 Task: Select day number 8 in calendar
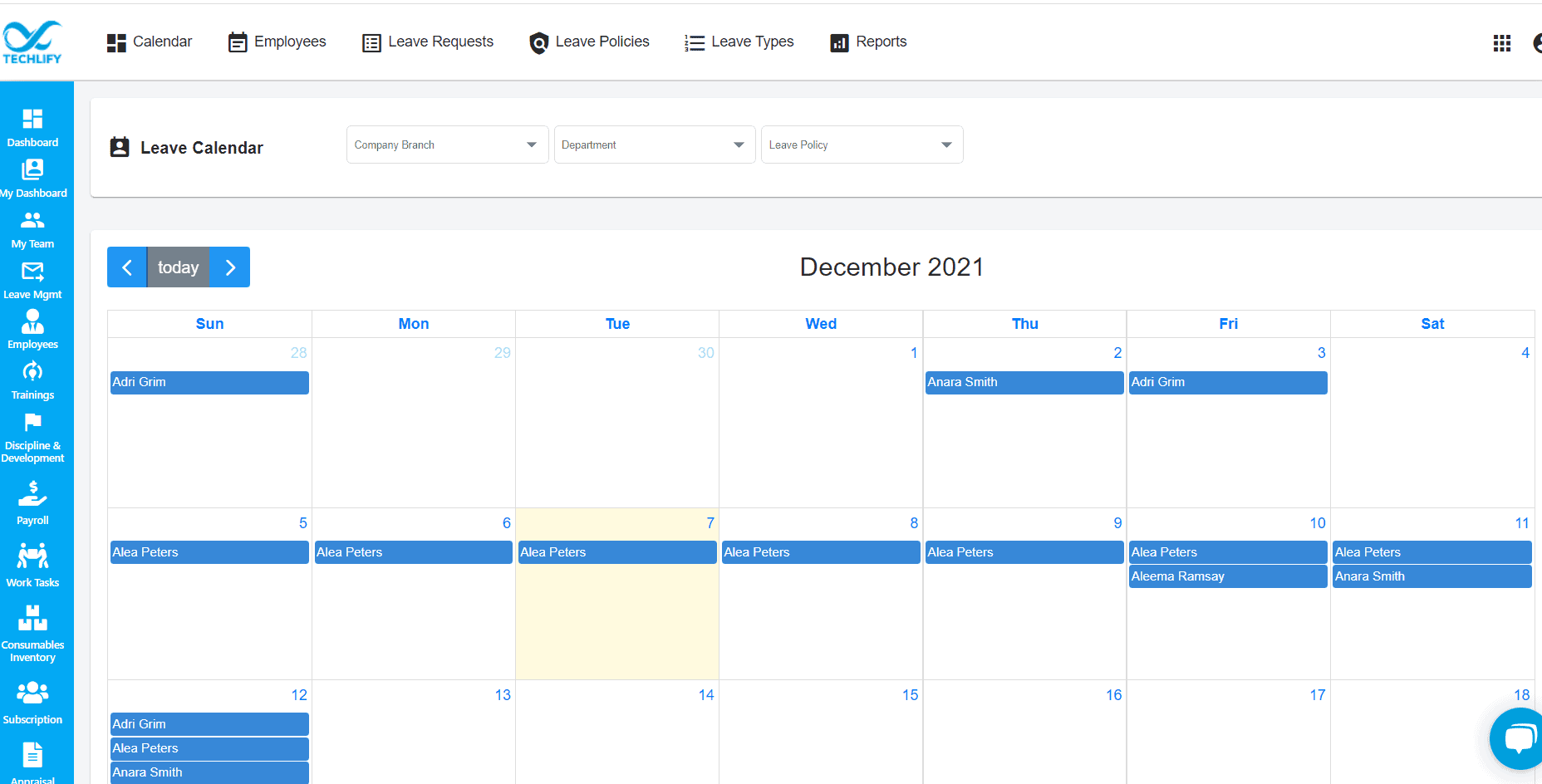(914, 523)
